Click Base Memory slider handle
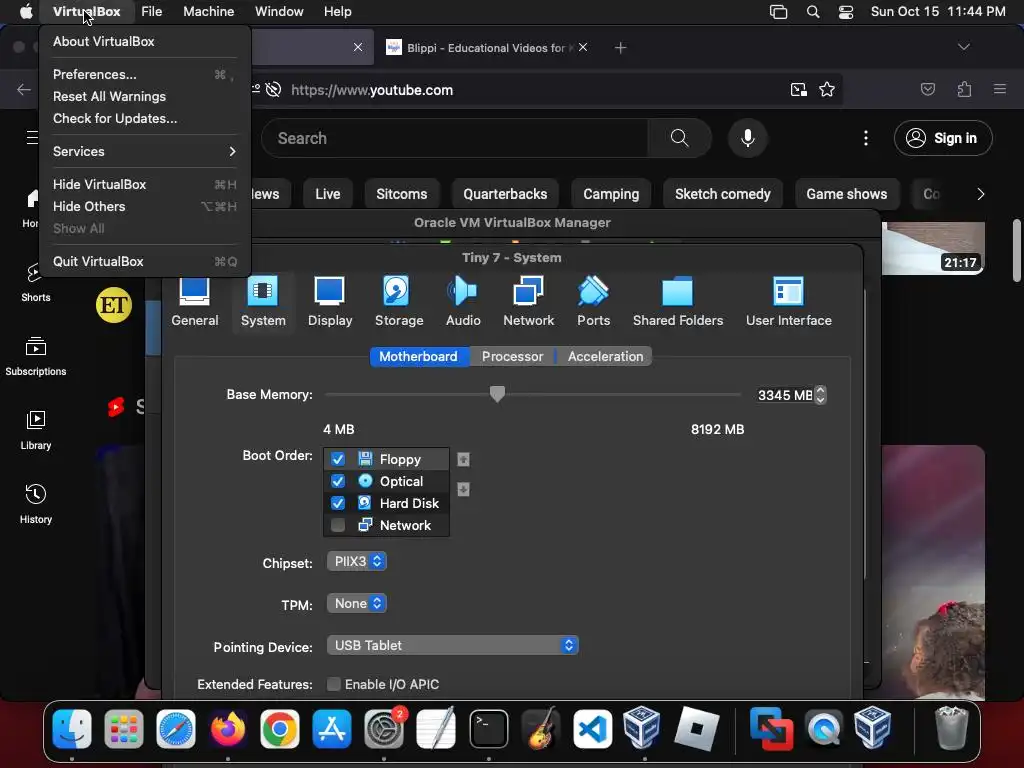 tap(497, 394)
